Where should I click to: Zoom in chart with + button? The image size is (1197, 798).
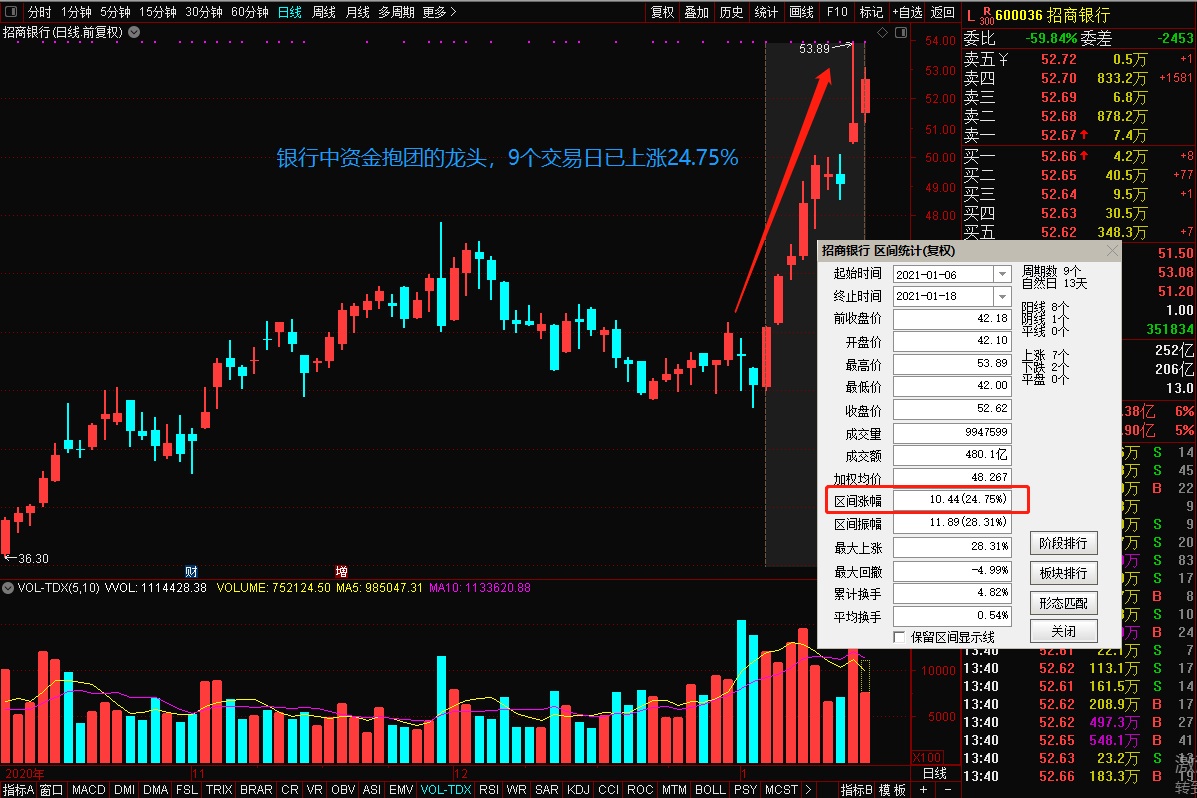point(923,790)
